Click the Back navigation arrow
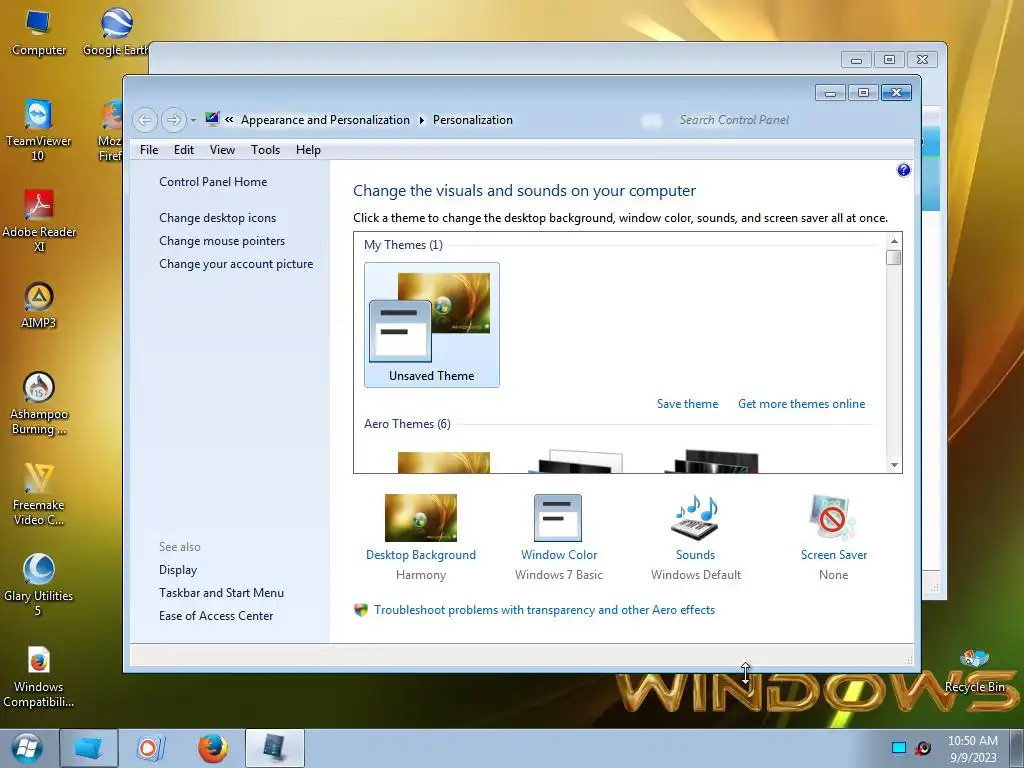This screenshot has width=1024, height=768. 145,120
